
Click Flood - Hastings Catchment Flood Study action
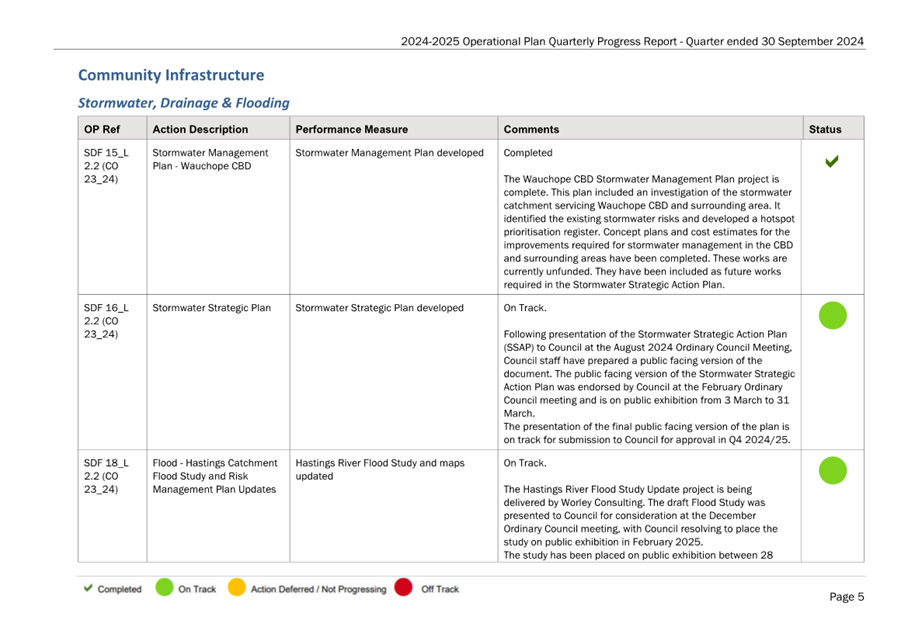point(215,477)
